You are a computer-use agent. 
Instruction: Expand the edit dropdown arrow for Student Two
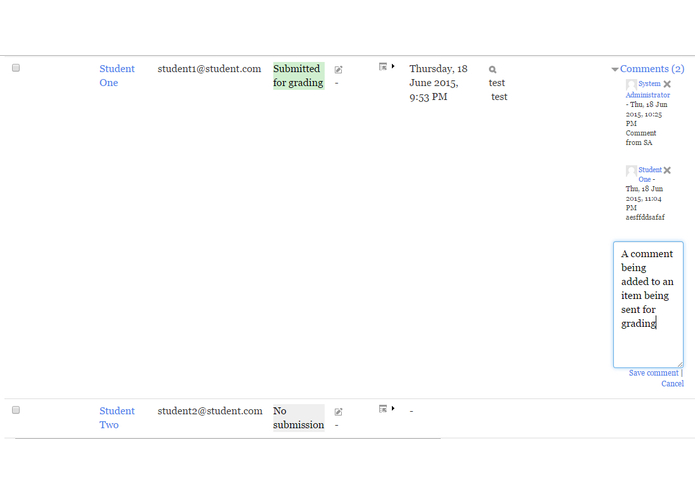click(393, 408)
